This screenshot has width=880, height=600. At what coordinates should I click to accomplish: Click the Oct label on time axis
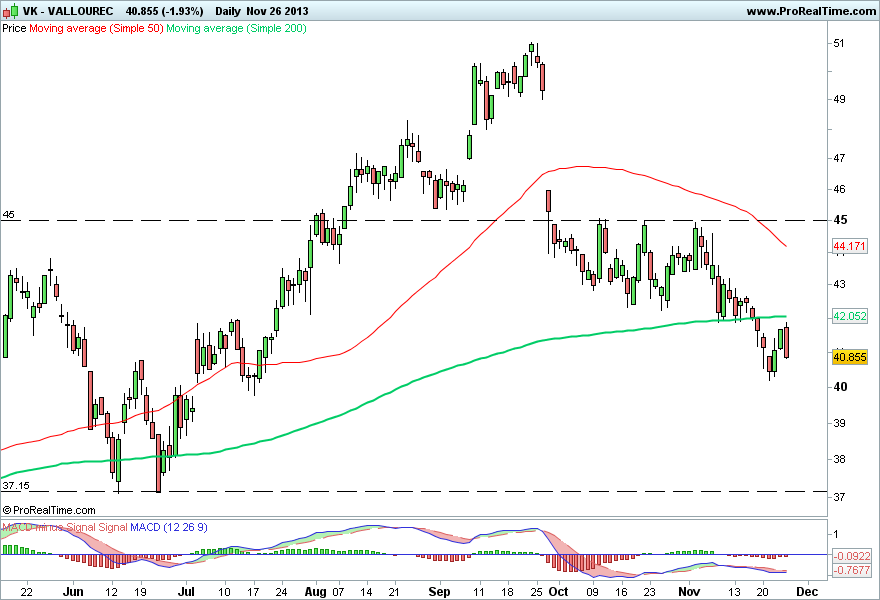558,592
